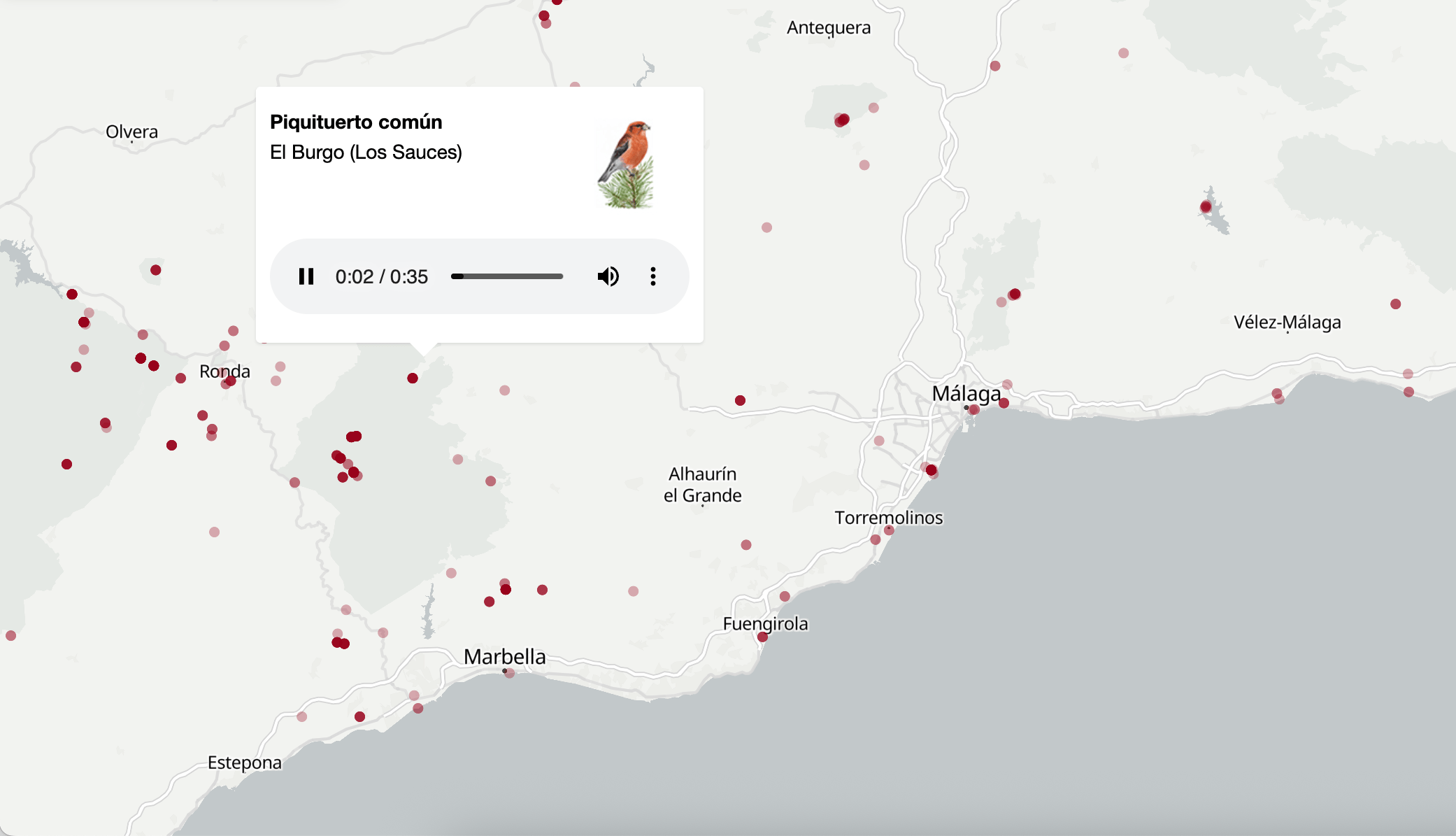
Task: Click the 0:02 / 0:35 time display
Action: (383, 276)
